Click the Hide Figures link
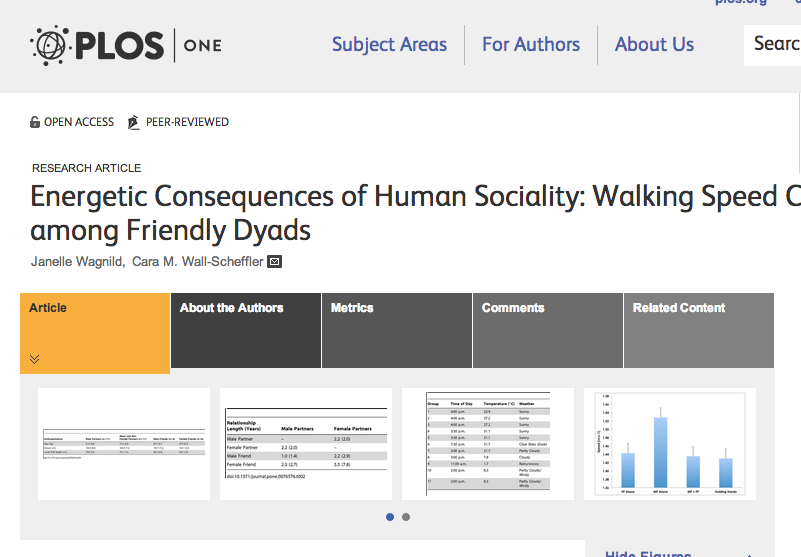Viewport: 801px width, 557px height. click(x=648, y=553)
